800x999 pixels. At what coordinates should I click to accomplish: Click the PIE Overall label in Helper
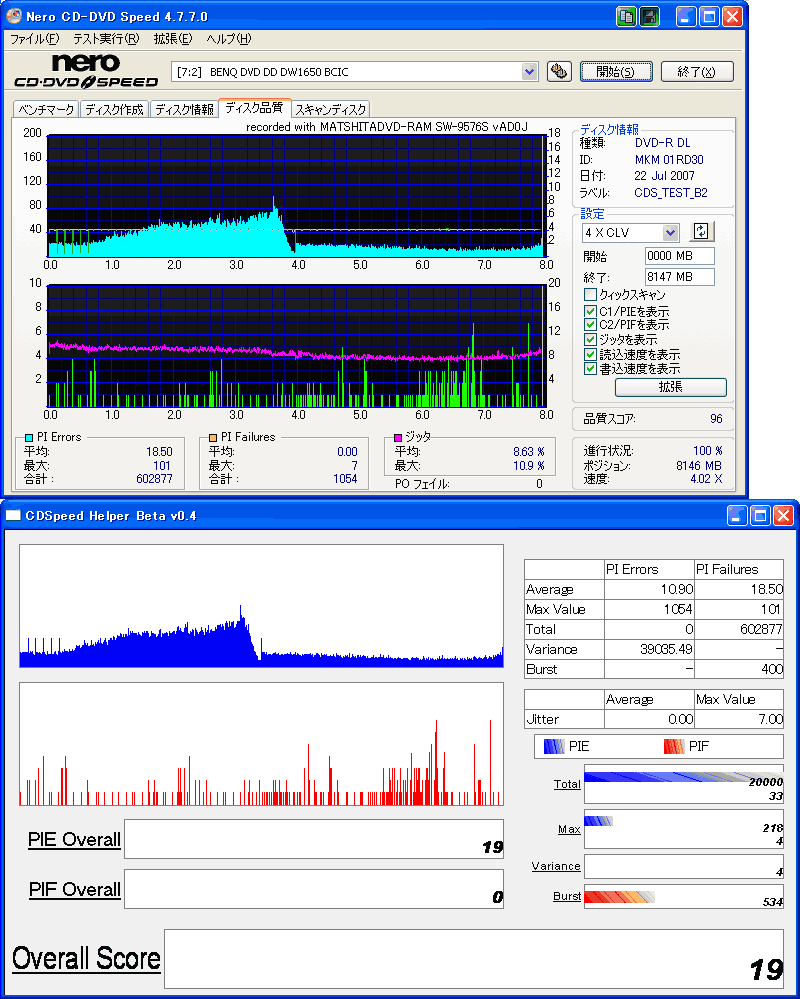click(75, 840)
